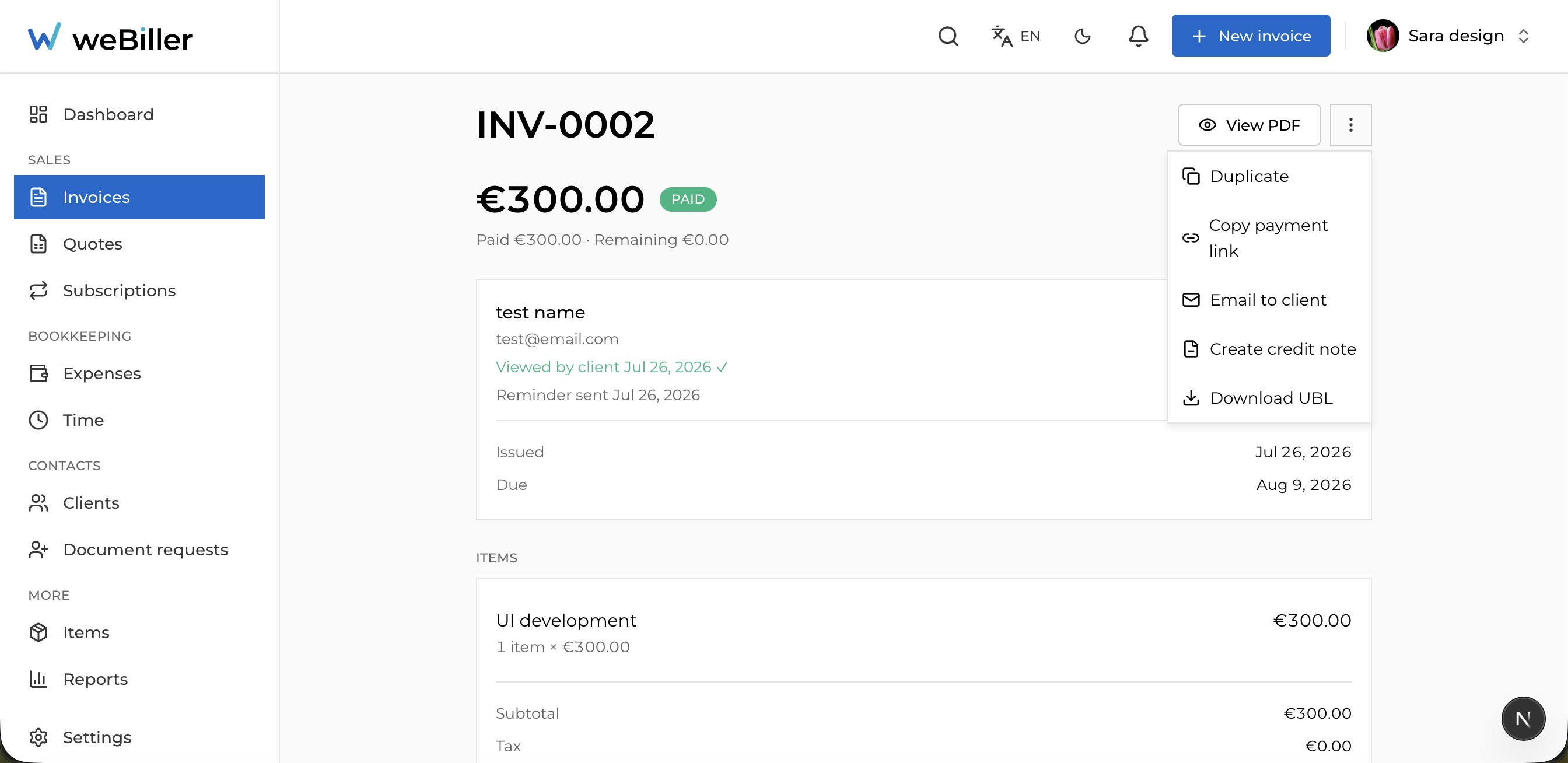This screenshot has width=1568, height=763.
Task: Go to Dashboard
Action: pos(139,114)
